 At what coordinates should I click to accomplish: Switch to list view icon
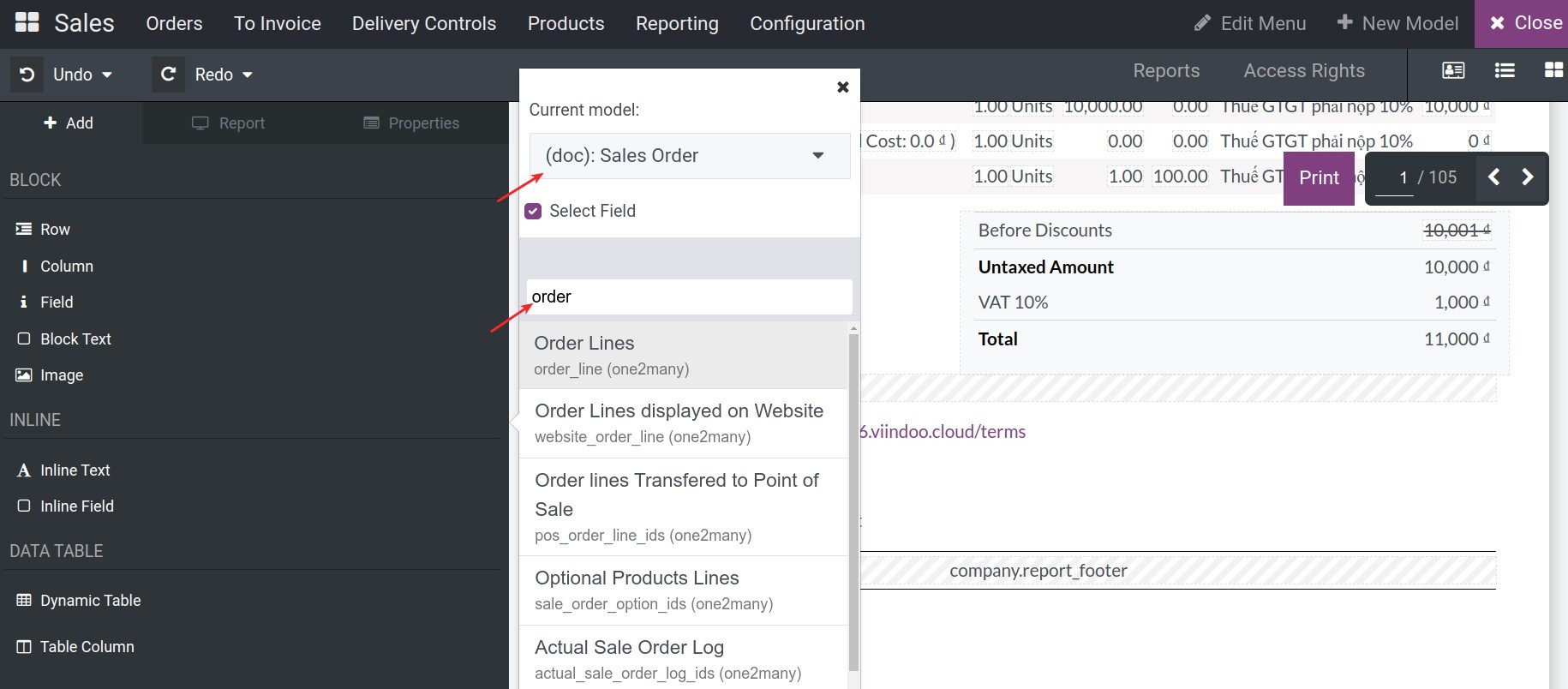coord(1505,70)
